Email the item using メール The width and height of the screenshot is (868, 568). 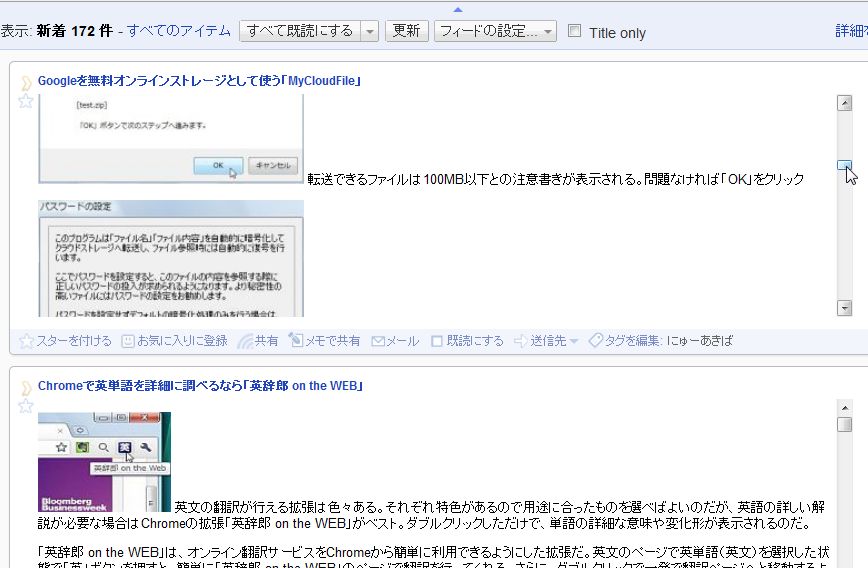[395, 341]
